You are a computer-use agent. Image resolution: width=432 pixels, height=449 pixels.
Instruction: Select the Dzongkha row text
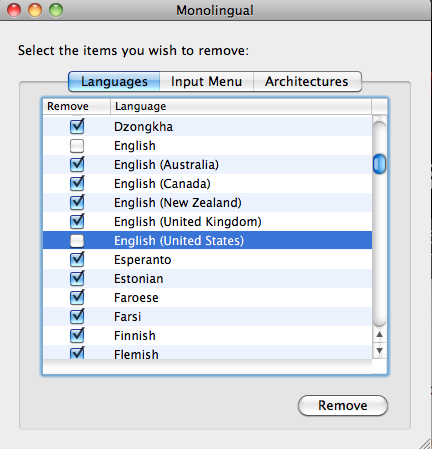143,127
